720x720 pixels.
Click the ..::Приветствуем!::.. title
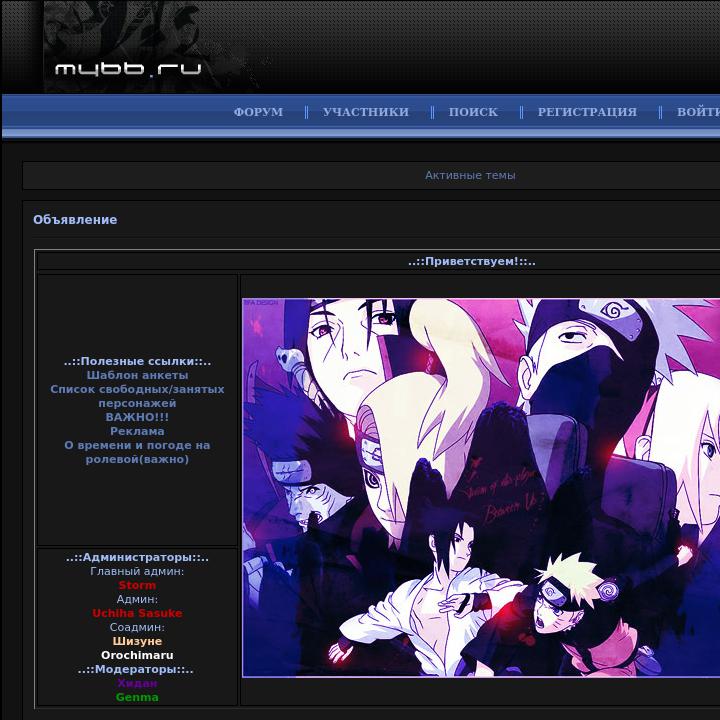[472, 261]
